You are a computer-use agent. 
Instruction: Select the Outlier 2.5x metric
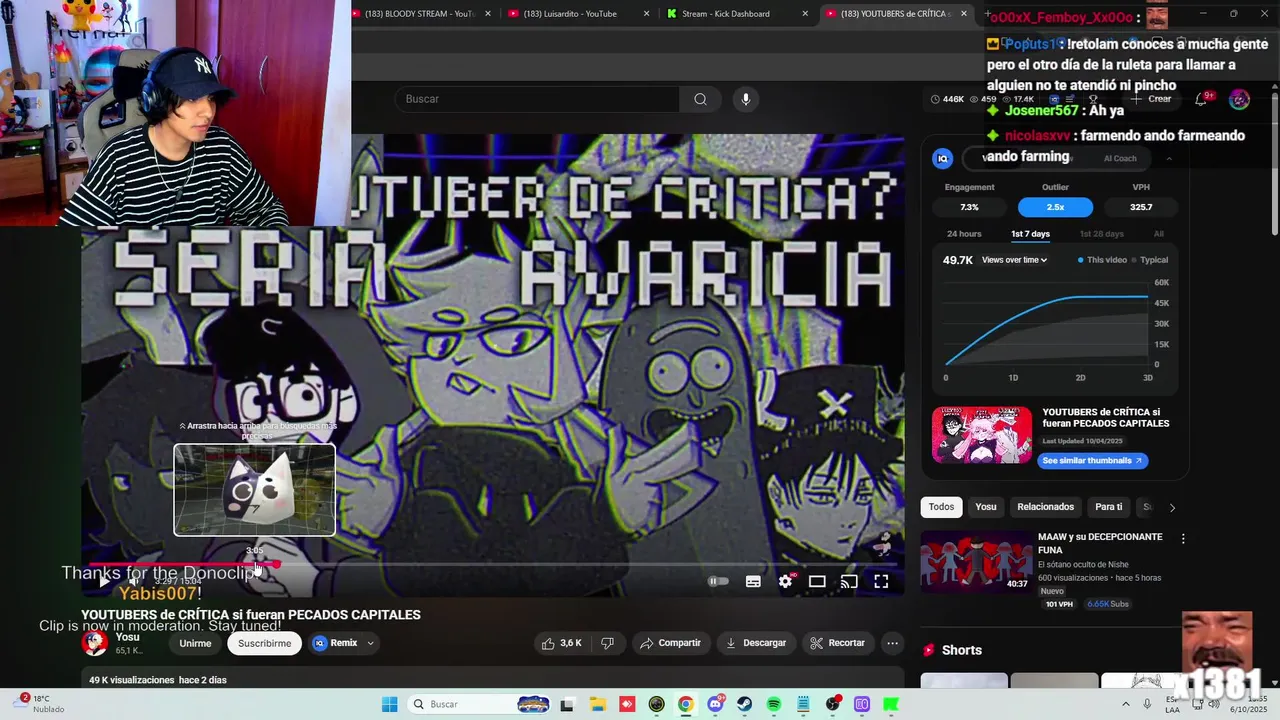tap(1055, 207)
